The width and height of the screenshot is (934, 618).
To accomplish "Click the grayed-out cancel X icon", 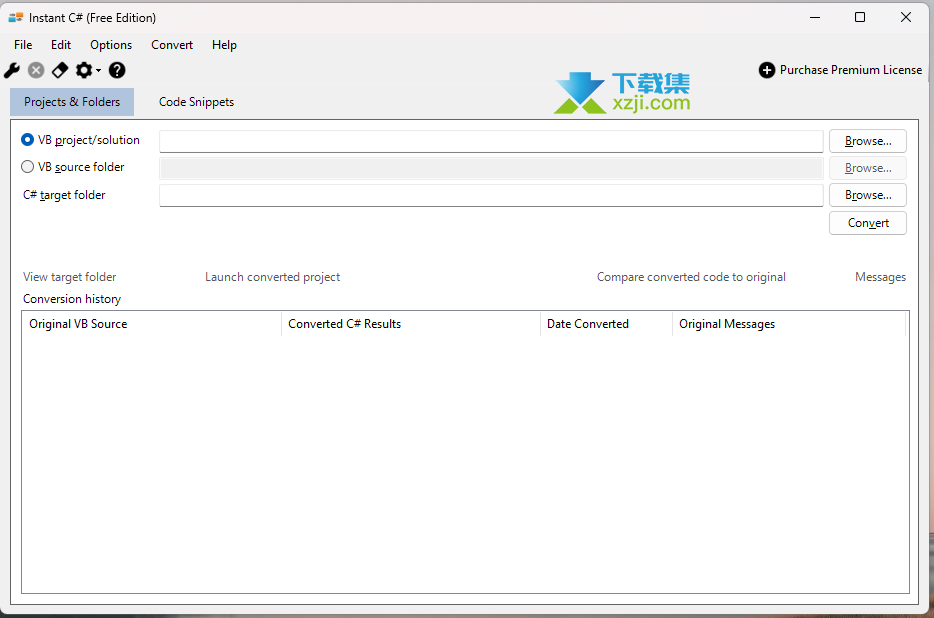I will click(x=36, y=70).
